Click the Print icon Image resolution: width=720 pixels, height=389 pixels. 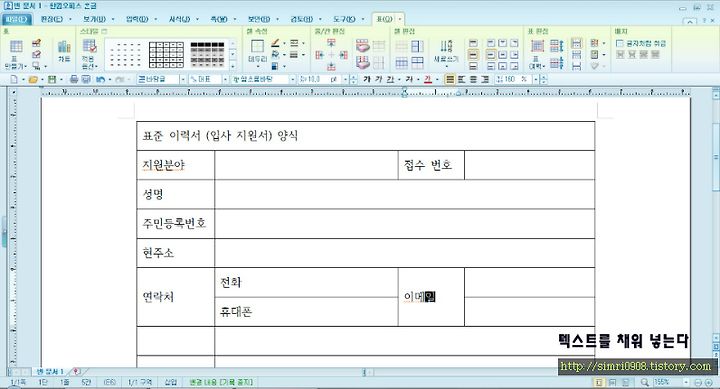(x=73, y=79)
